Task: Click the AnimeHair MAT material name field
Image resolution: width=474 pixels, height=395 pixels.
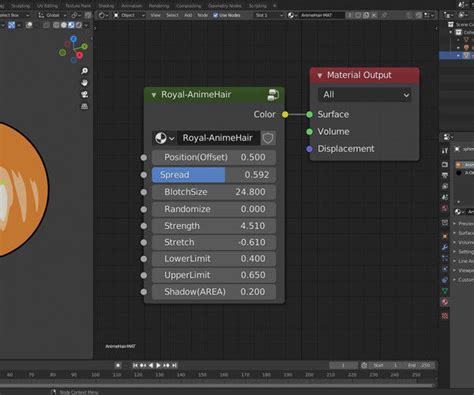Action: point(321,15)
